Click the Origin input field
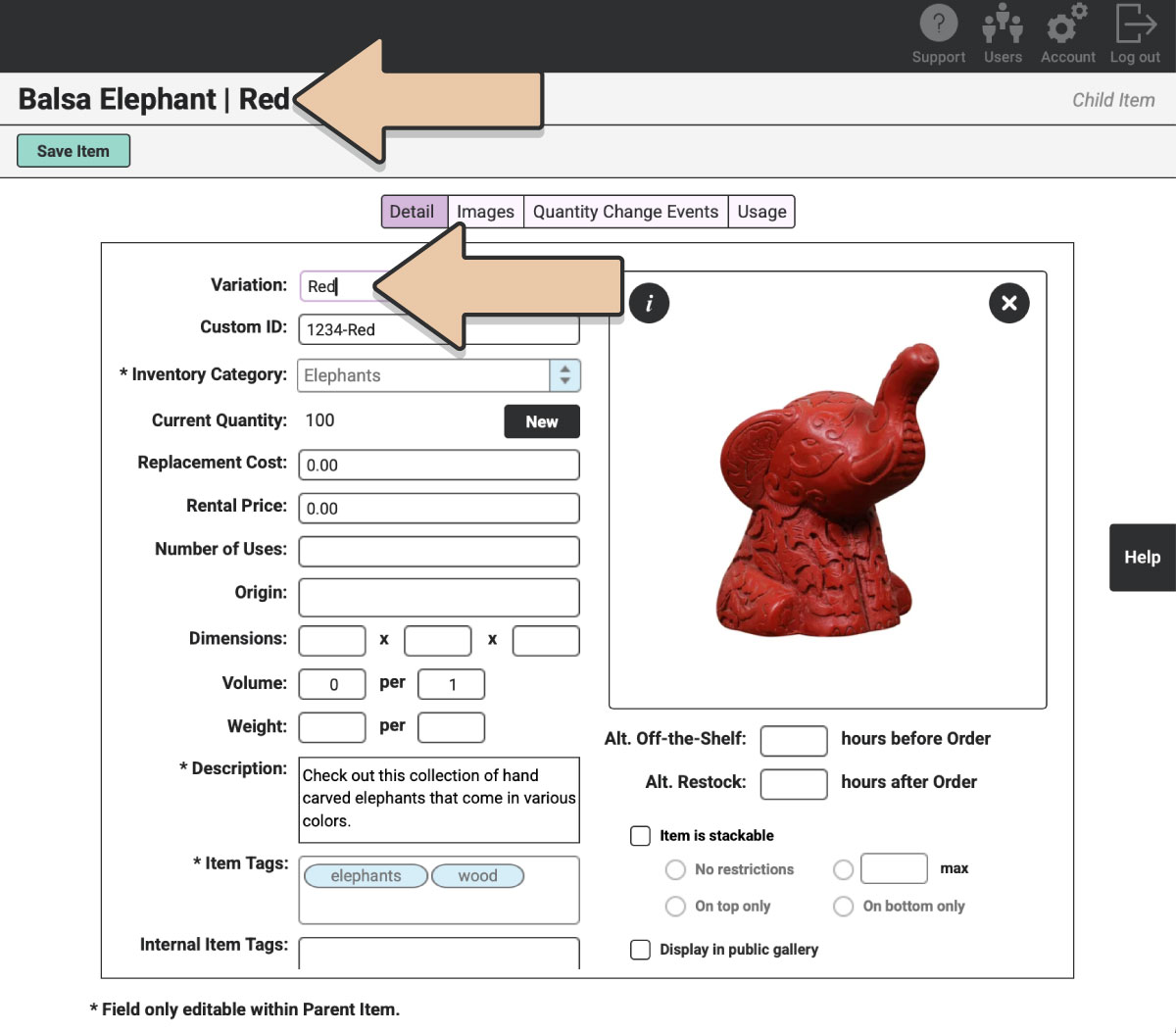 coord(439,597)
